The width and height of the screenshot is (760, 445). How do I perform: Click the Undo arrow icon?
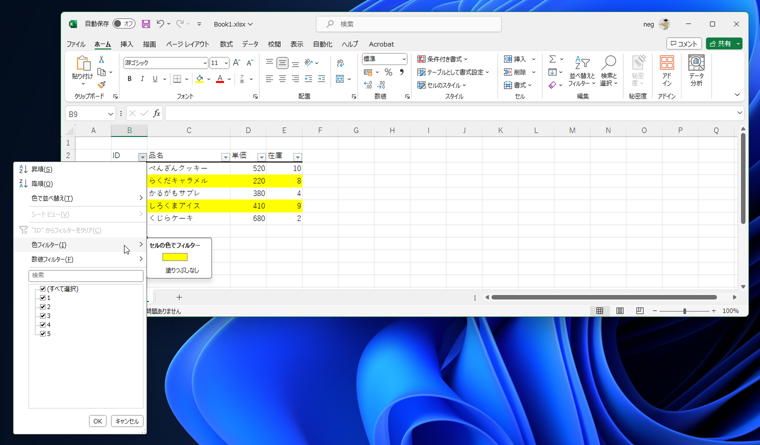point(160,23)
